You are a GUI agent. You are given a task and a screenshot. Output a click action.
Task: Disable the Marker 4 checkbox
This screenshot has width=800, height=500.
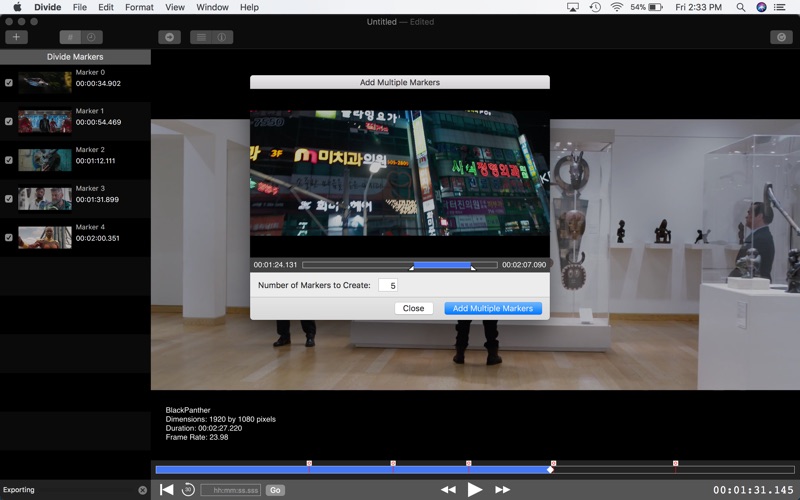(9, 238)
